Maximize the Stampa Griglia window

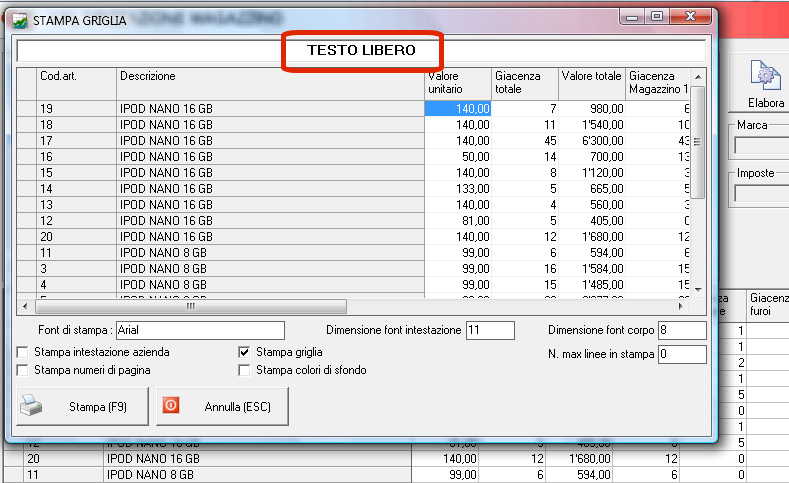656,17
